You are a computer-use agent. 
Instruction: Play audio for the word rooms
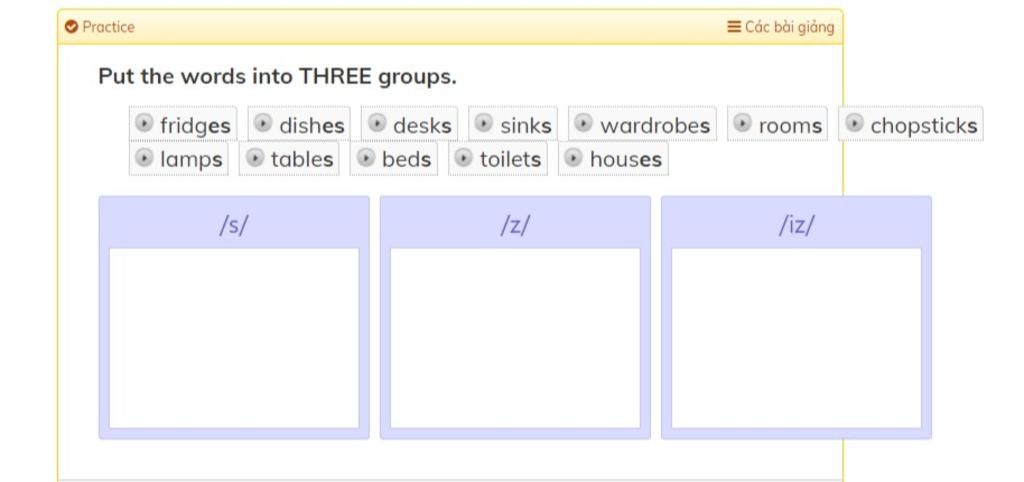coord(742,123)
